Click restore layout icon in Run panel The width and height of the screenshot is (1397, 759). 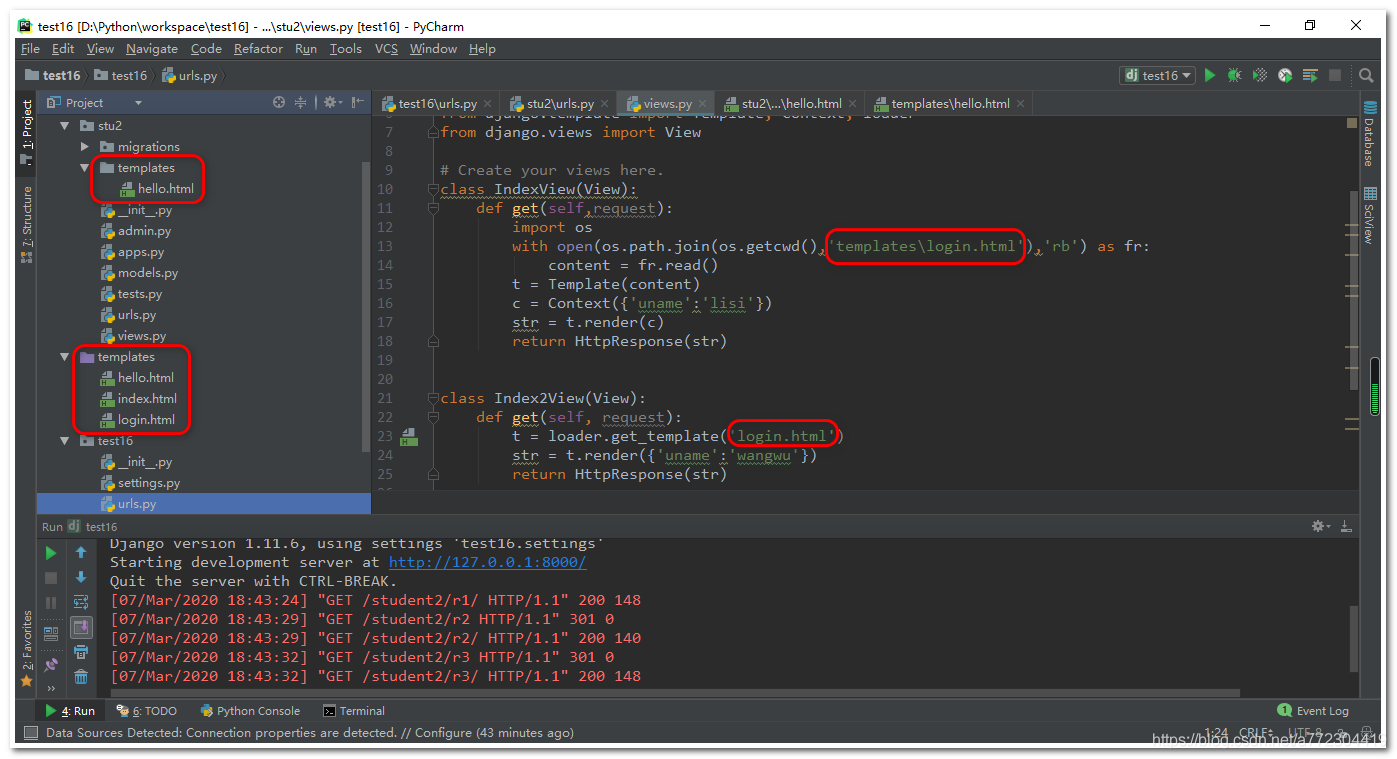(51, 633)
